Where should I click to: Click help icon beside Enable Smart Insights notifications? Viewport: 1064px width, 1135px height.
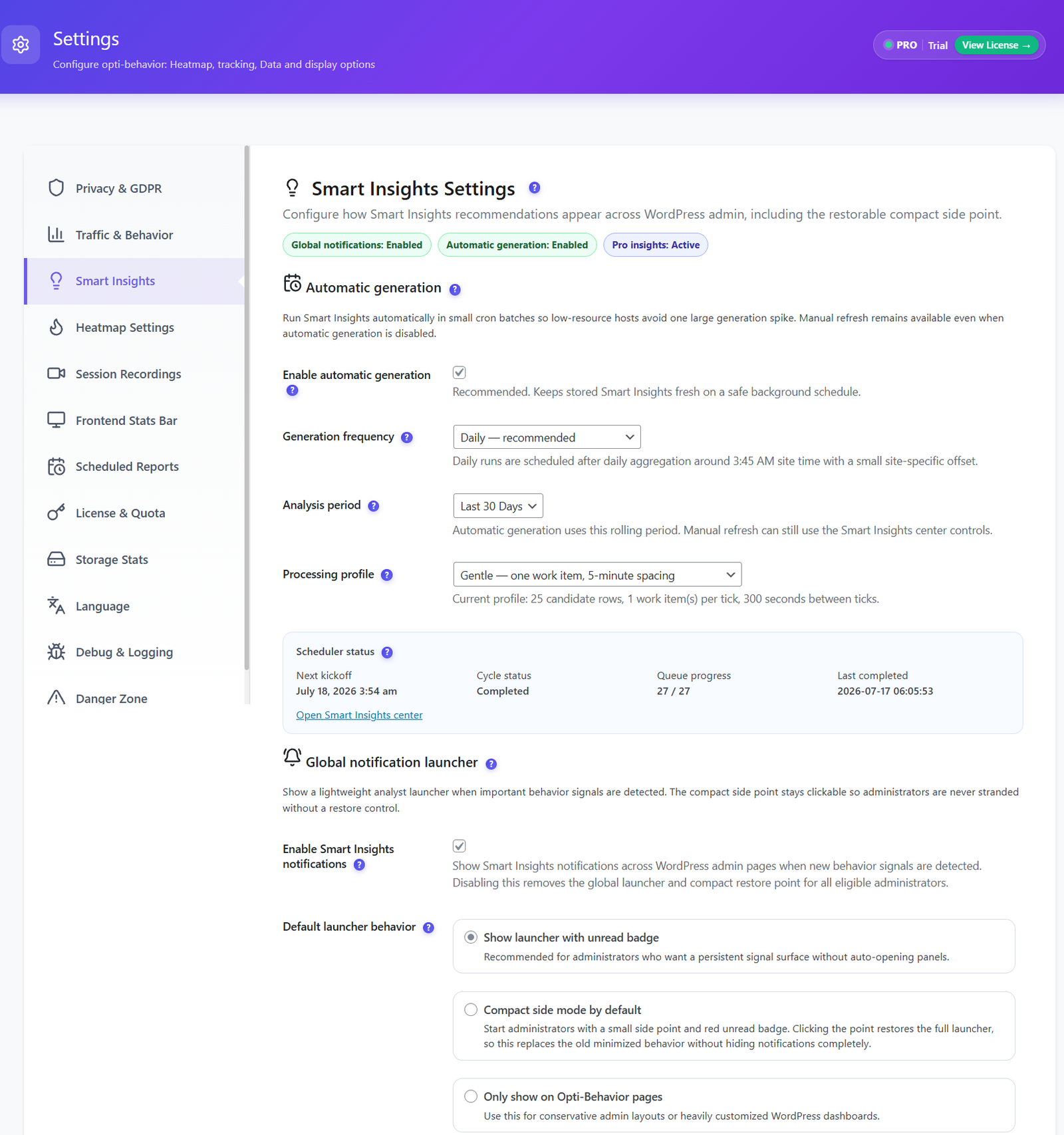click(x=359, y=865)
